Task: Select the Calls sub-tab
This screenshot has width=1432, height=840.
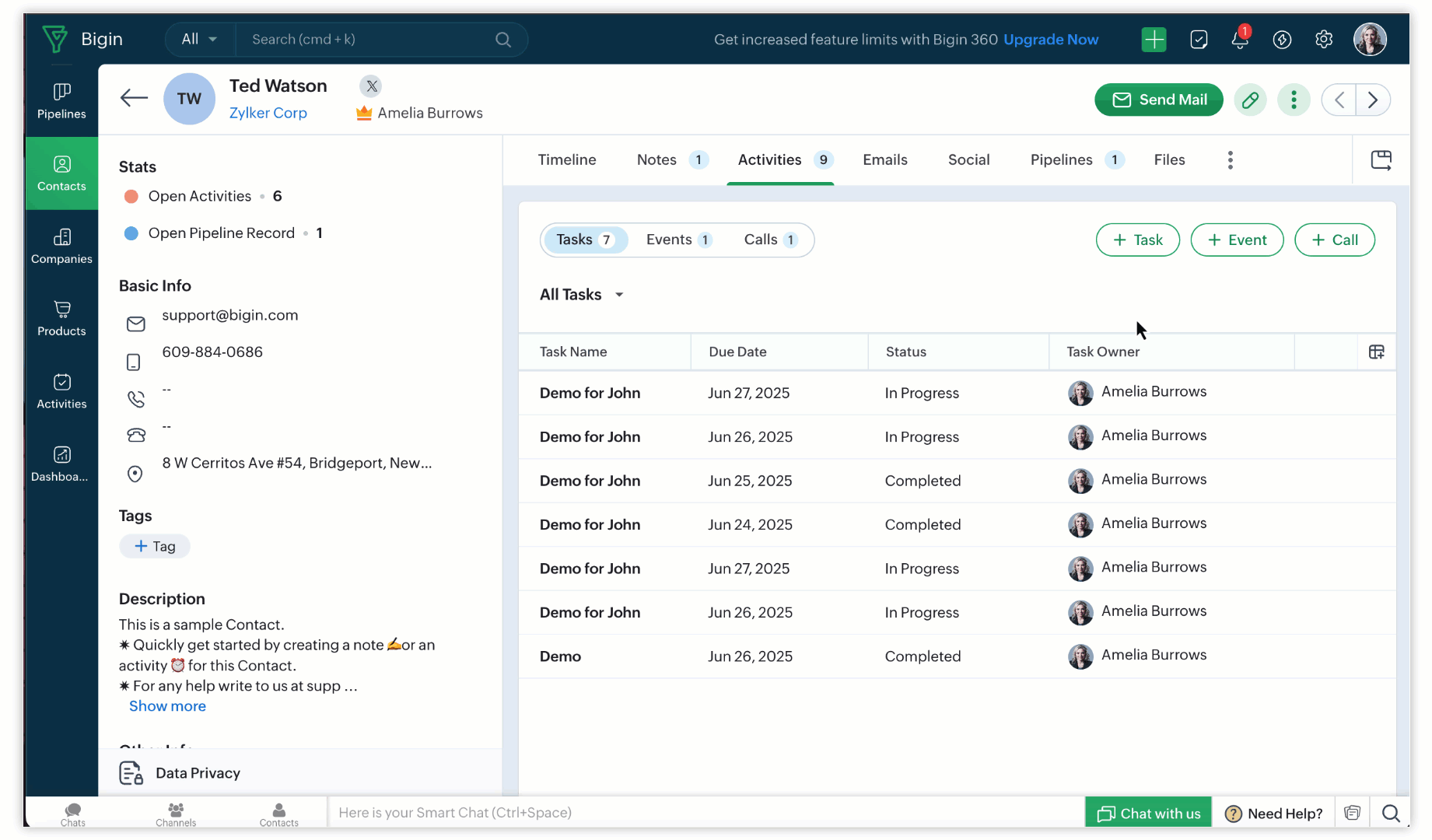Action: coord(770,240)
